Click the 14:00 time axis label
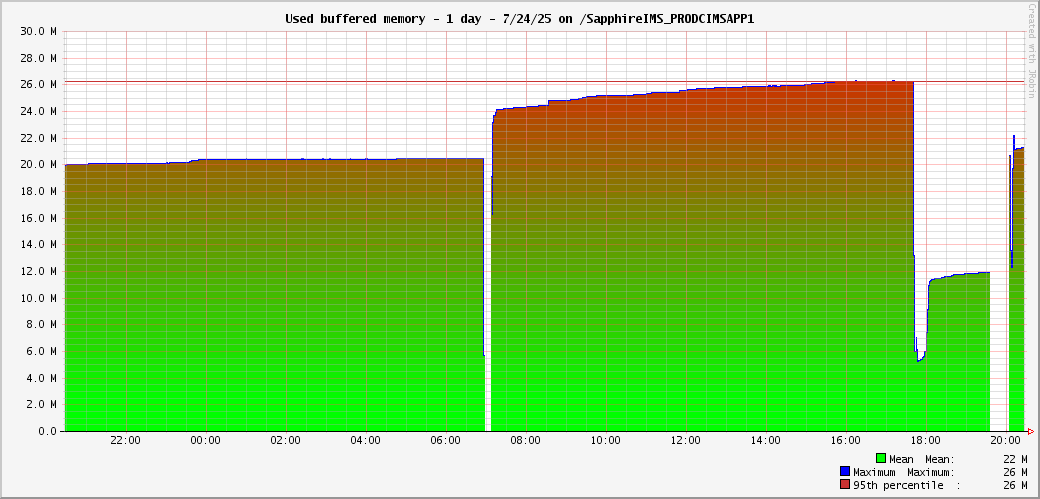The width and height of the screenshot is (1040, 499). click(x=765, y=441)
